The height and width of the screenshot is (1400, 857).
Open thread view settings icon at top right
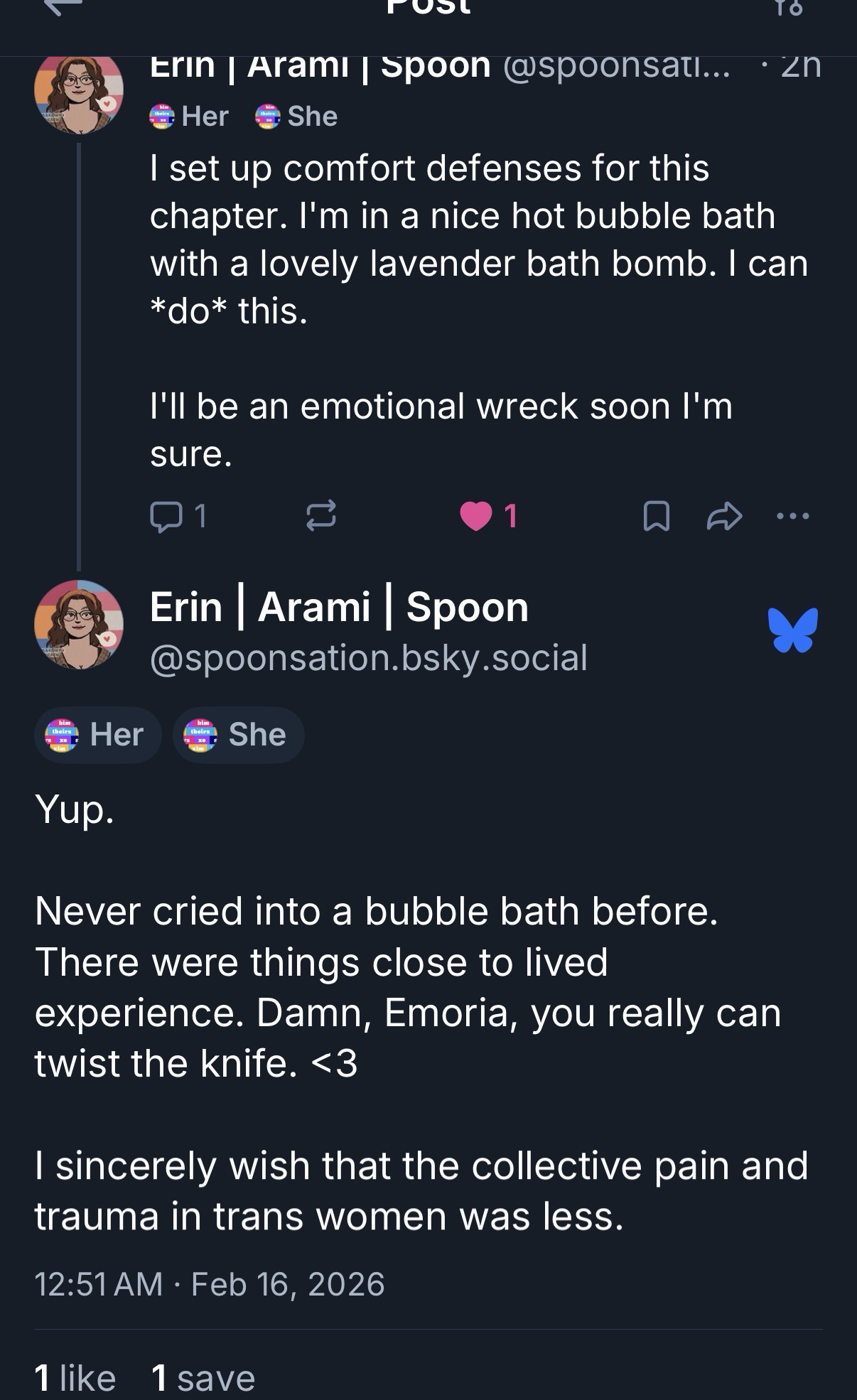pos(789,7)
